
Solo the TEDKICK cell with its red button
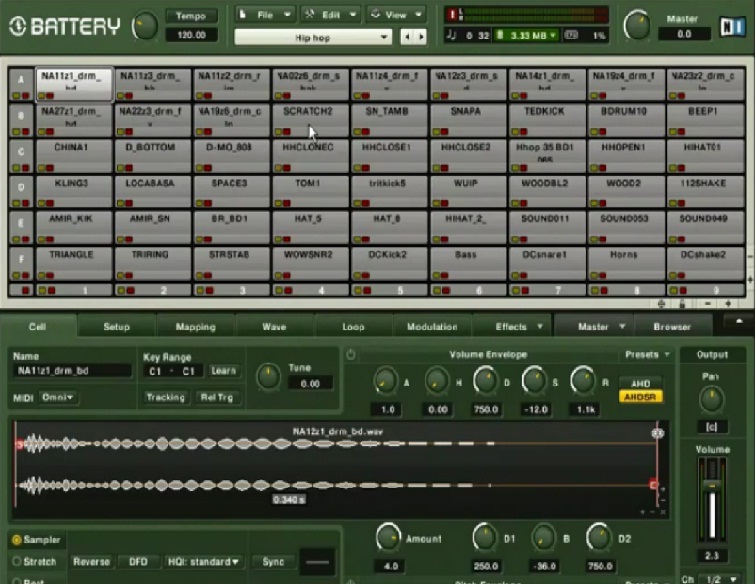(523, 132)
